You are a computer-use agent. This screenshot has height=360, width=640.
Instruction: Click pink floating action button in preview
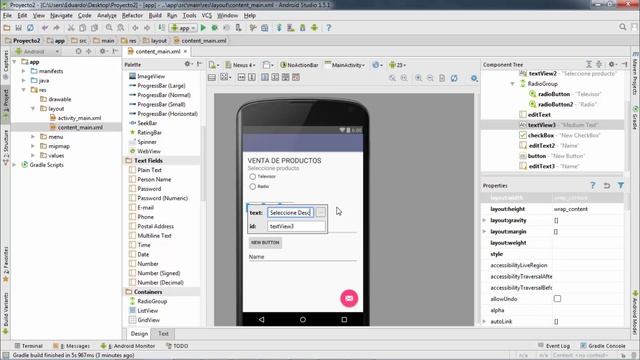(x=349, y=298)
